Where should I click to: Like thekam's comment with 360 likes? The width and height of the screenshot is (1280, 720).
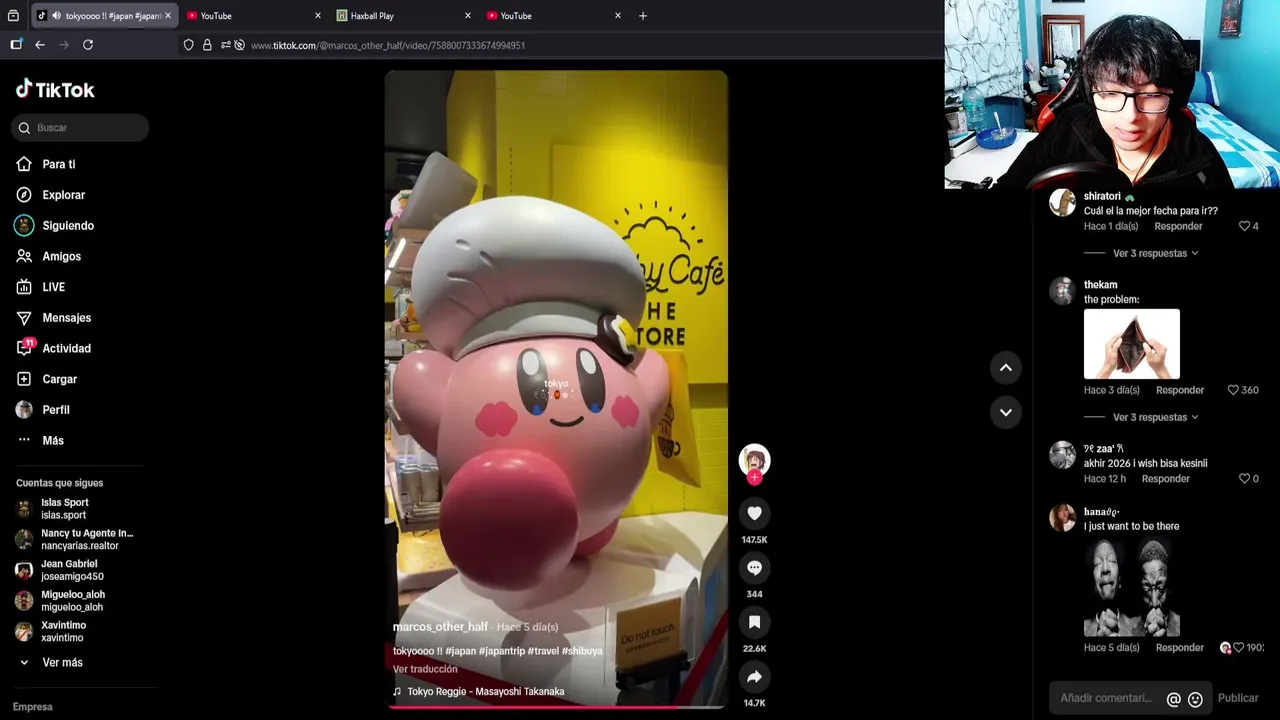click(x=1233, y=390)
